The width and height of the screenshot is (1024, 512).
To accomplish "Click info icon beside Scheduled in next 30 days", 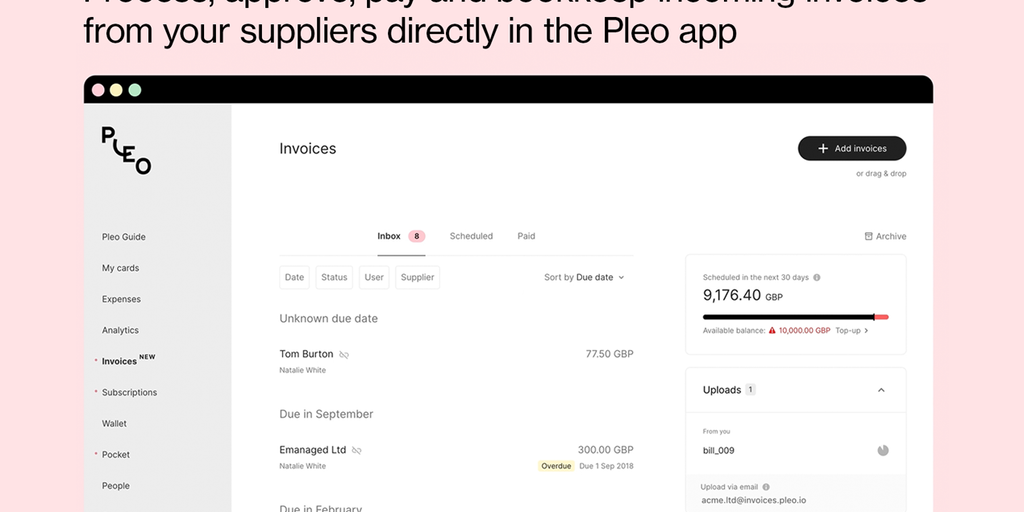I will pos(817,277).
